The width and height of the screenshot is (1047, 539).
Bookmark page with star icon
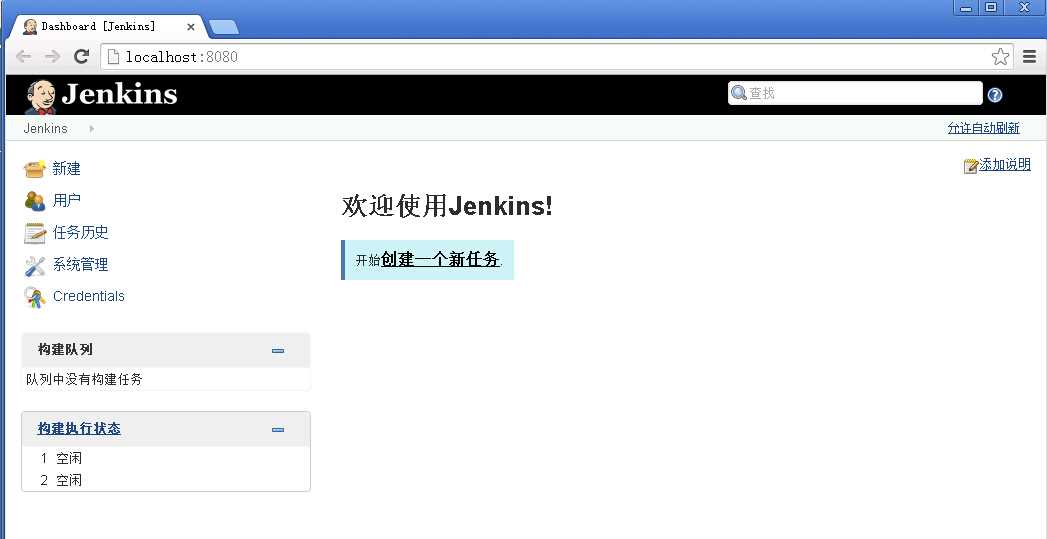[x=1000, y=57]
